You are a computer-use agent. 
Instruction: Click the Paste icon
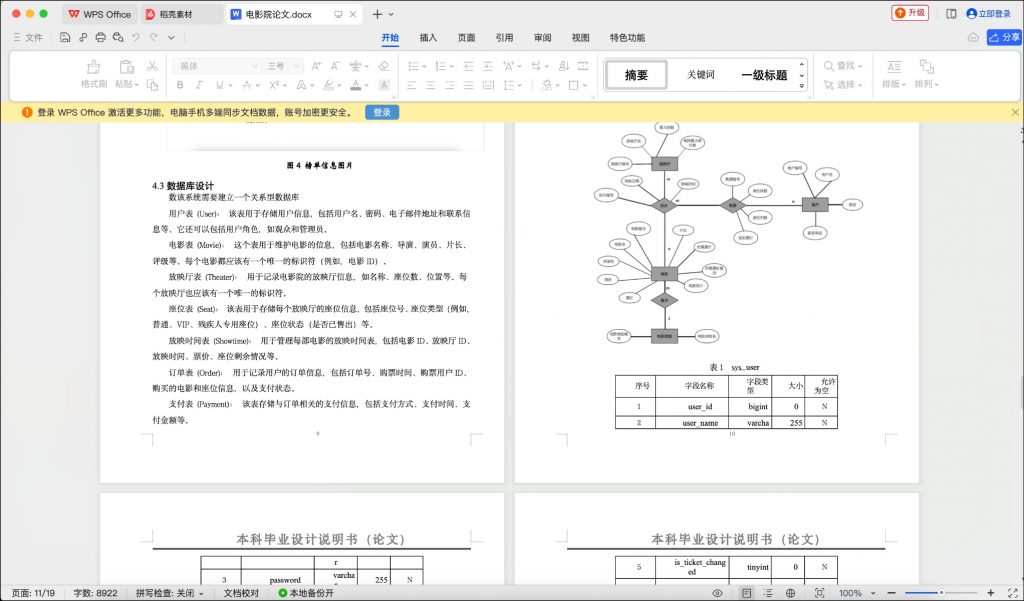[127, 69]
